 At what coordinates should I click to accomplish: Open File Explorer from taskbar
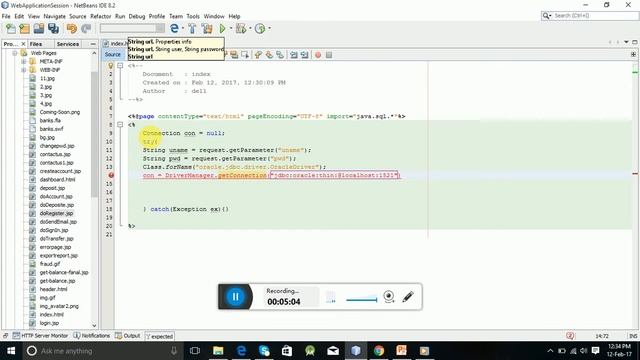(218, 351)
